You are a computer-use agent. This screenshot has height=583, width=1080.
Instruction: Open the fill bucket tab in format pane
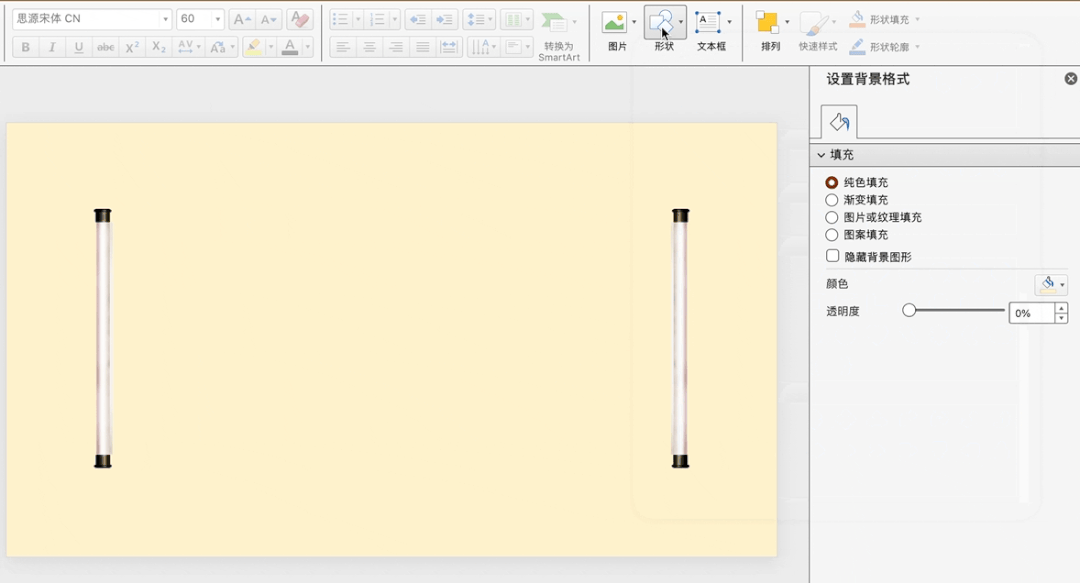pos(839,122)
